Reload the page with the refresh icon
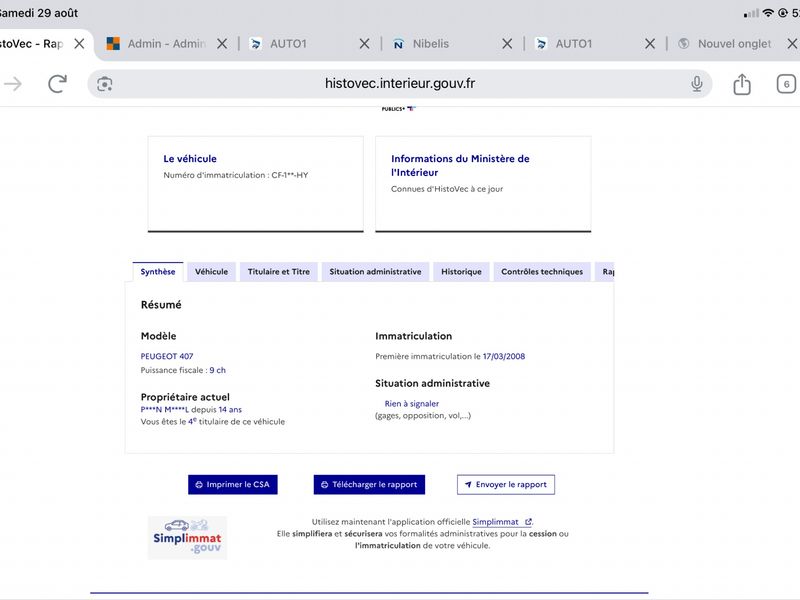 click(57, 84)
